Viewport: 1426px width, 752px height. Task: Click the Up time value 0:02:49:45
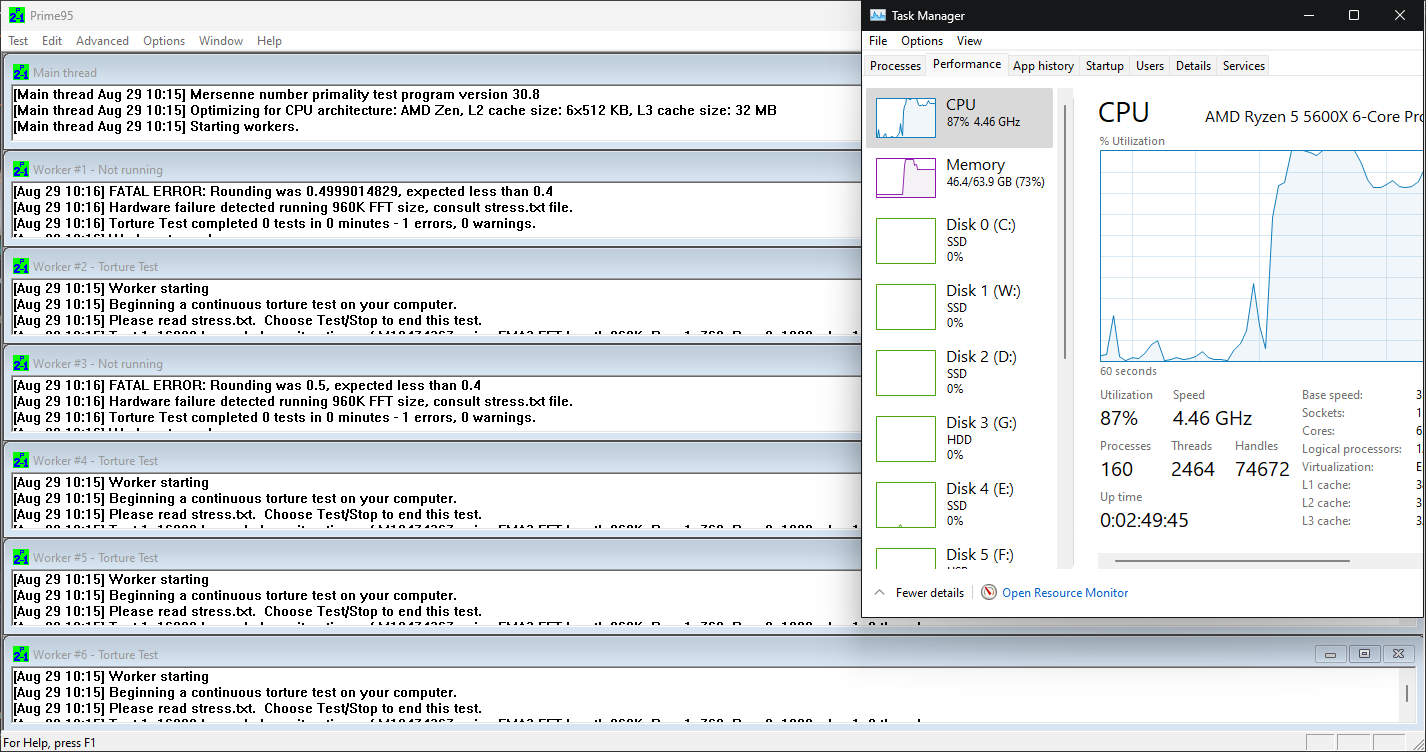tap(1146, 520)
